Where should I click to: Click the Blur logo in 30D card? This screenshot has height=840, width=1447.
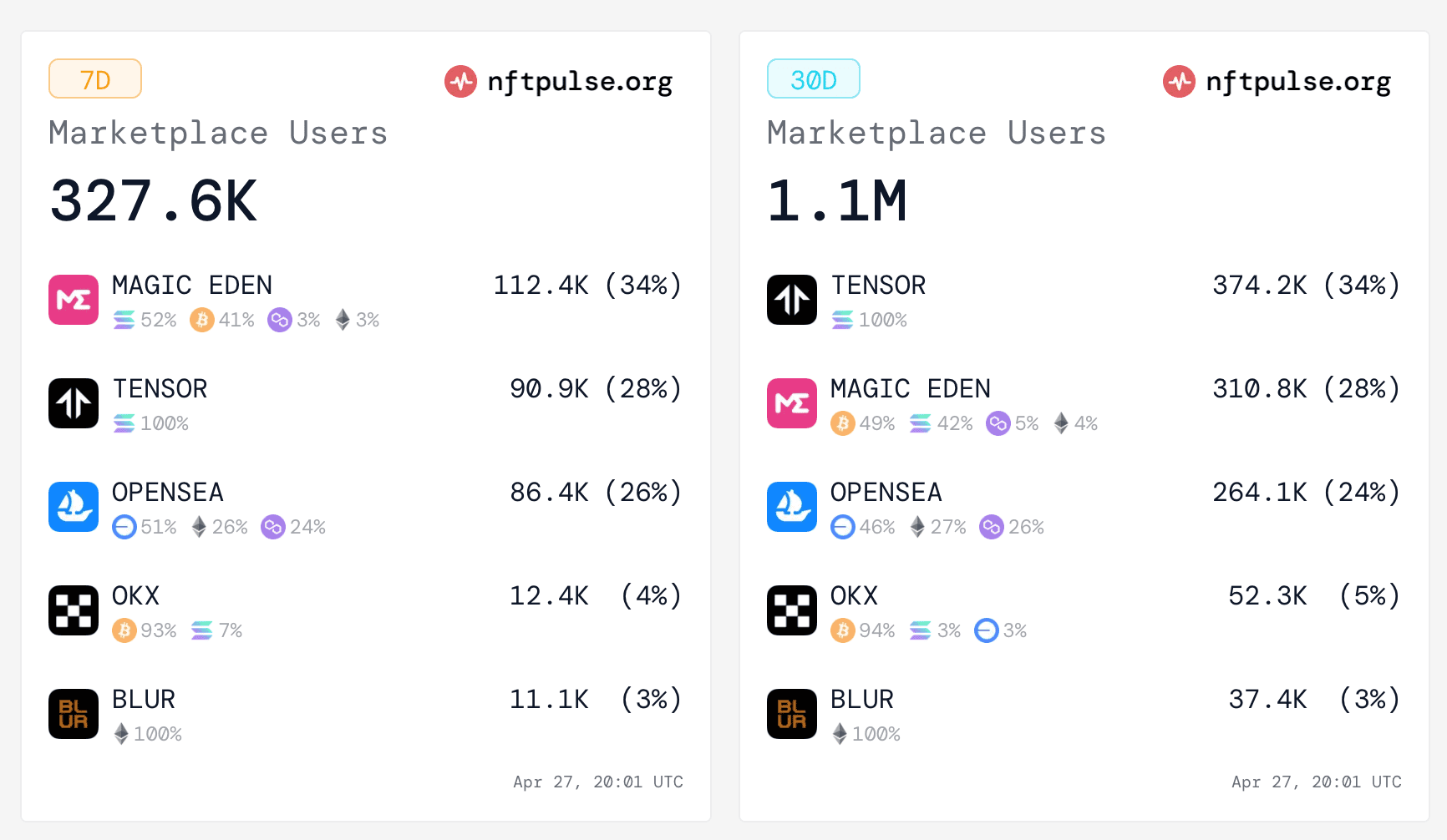(x=792, y=714)
